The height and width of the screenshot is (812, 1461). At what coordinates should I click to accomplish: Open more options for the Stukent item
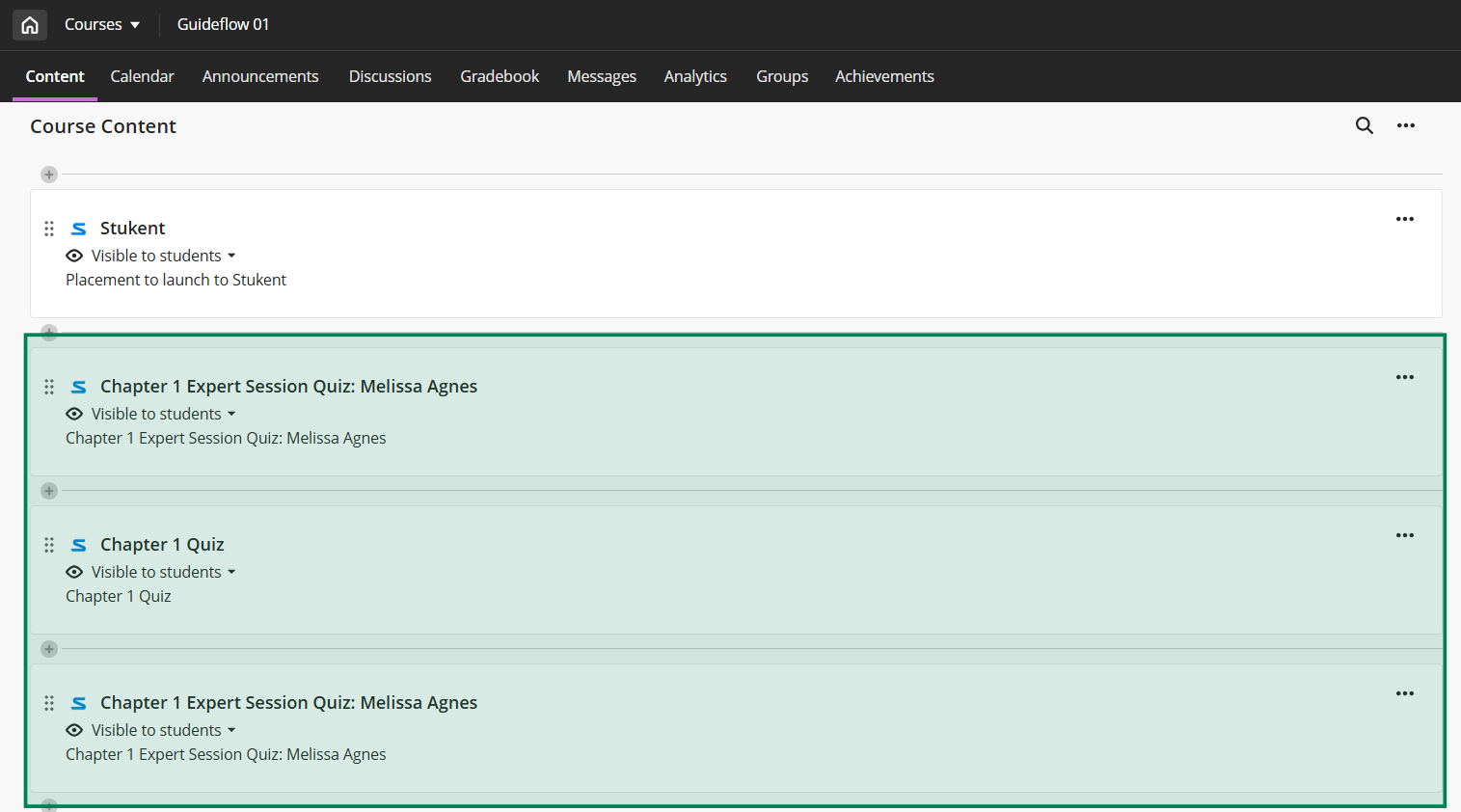(x=1404, y=219)
